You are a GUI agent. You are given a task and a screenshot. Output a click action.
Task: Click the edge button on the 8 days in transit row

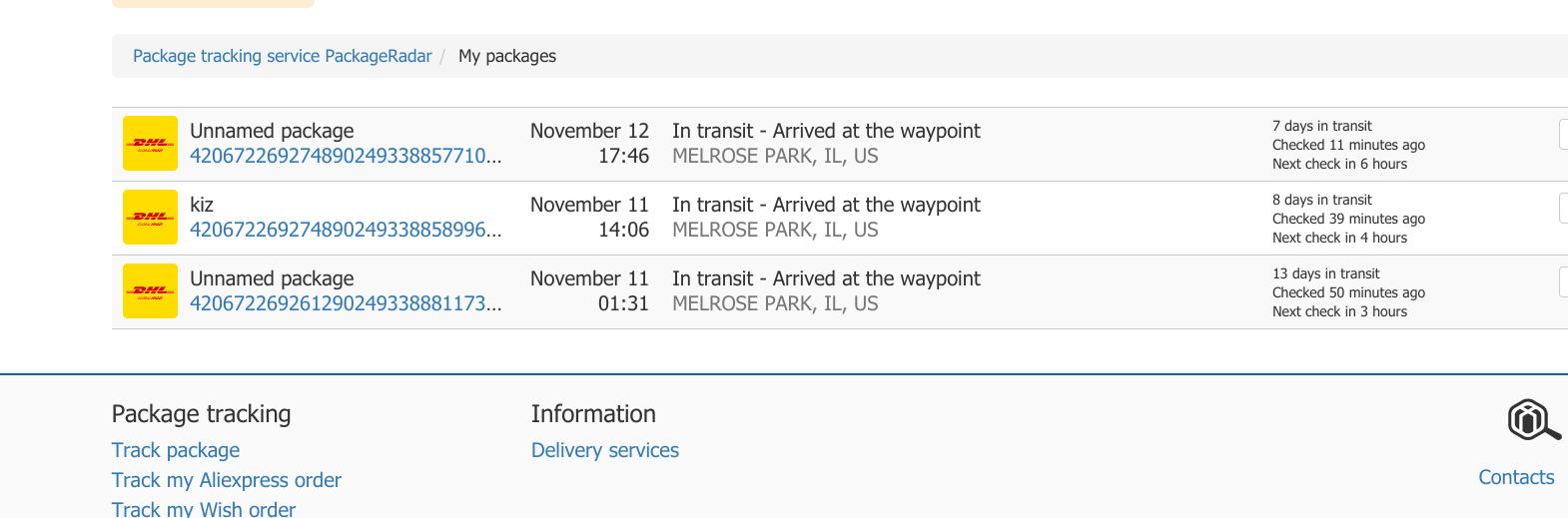click(1563, 208)
